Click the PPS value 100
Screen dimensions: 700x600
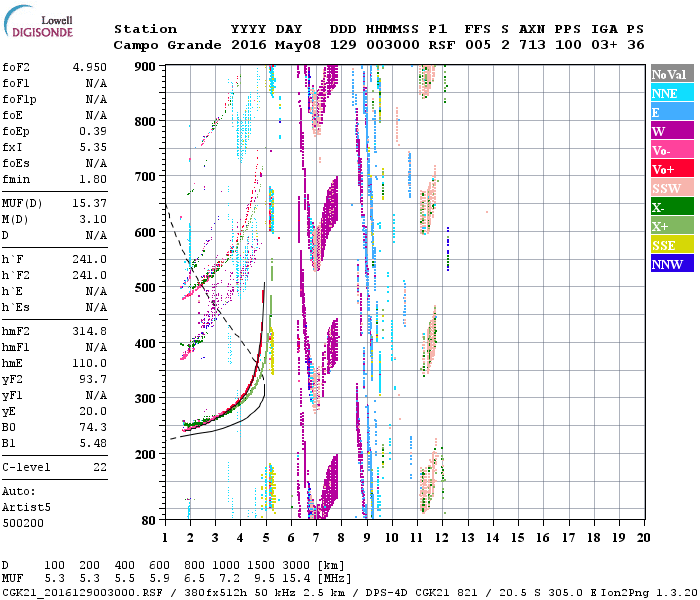tap(568, 45)
